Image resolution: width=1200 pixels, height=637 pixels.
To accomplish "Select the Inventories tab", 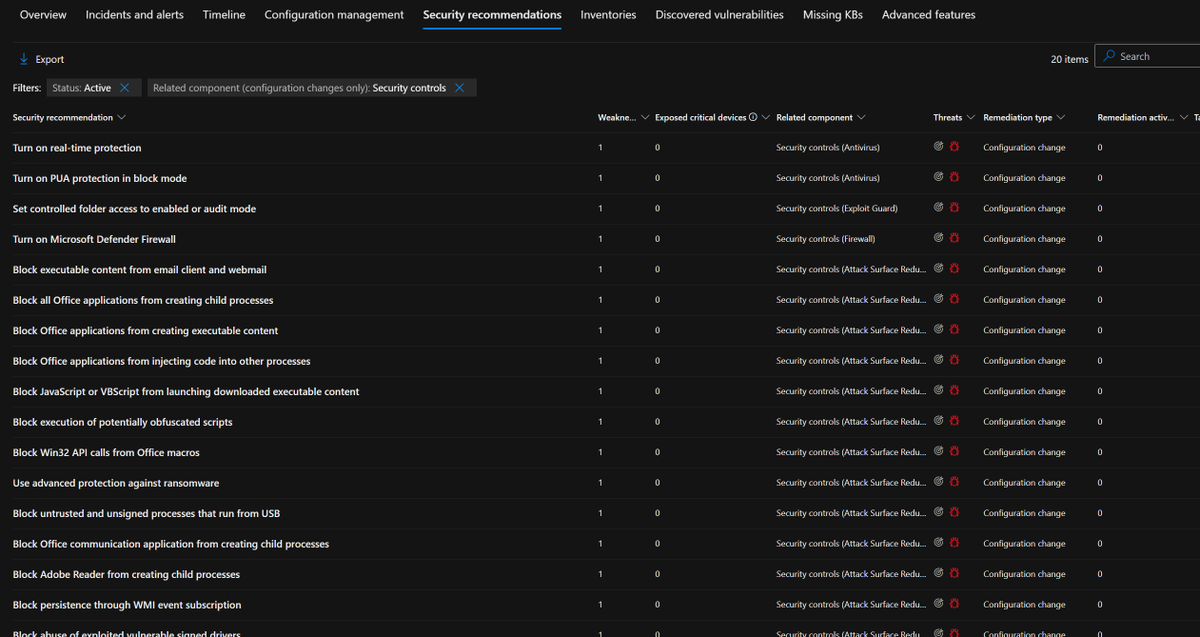I will [608, 15].
